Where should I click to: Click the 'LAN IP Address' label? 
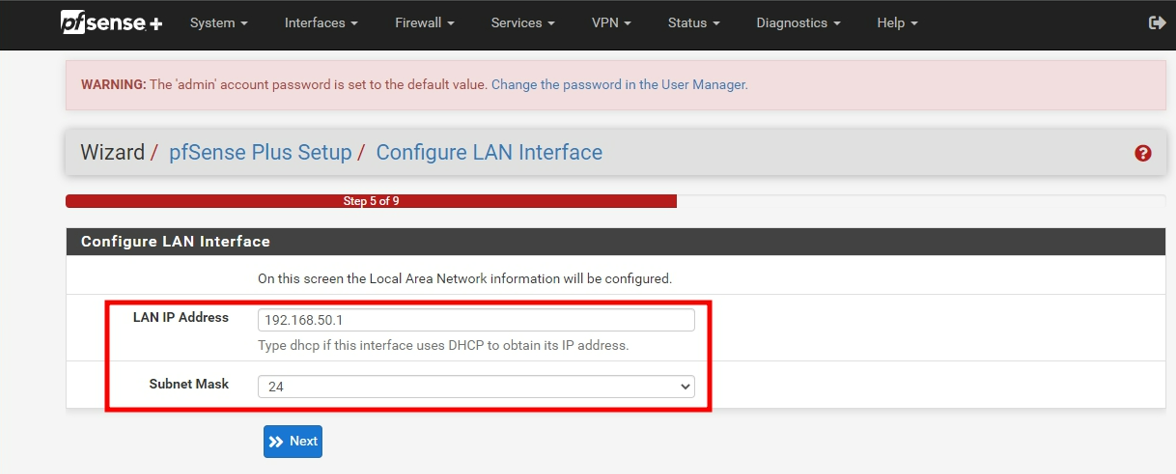[x=181, y=317]
